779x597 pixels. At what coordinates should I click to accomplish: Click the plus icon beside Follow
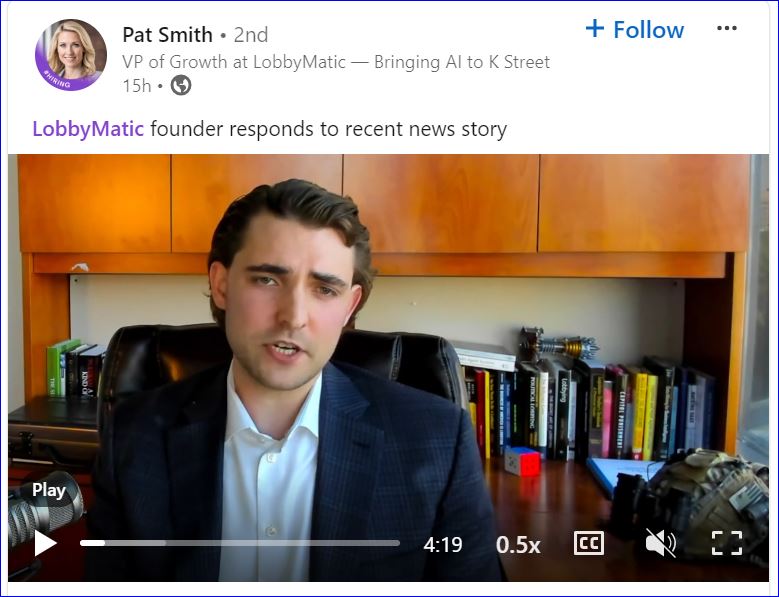click(595, 28)
